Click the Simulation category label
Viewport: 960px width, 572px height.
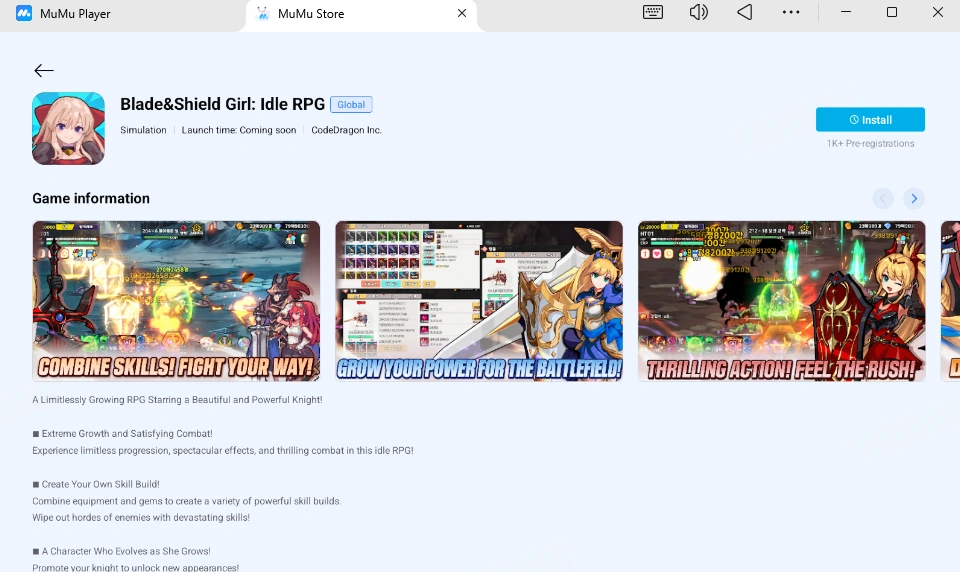point(143,130)
